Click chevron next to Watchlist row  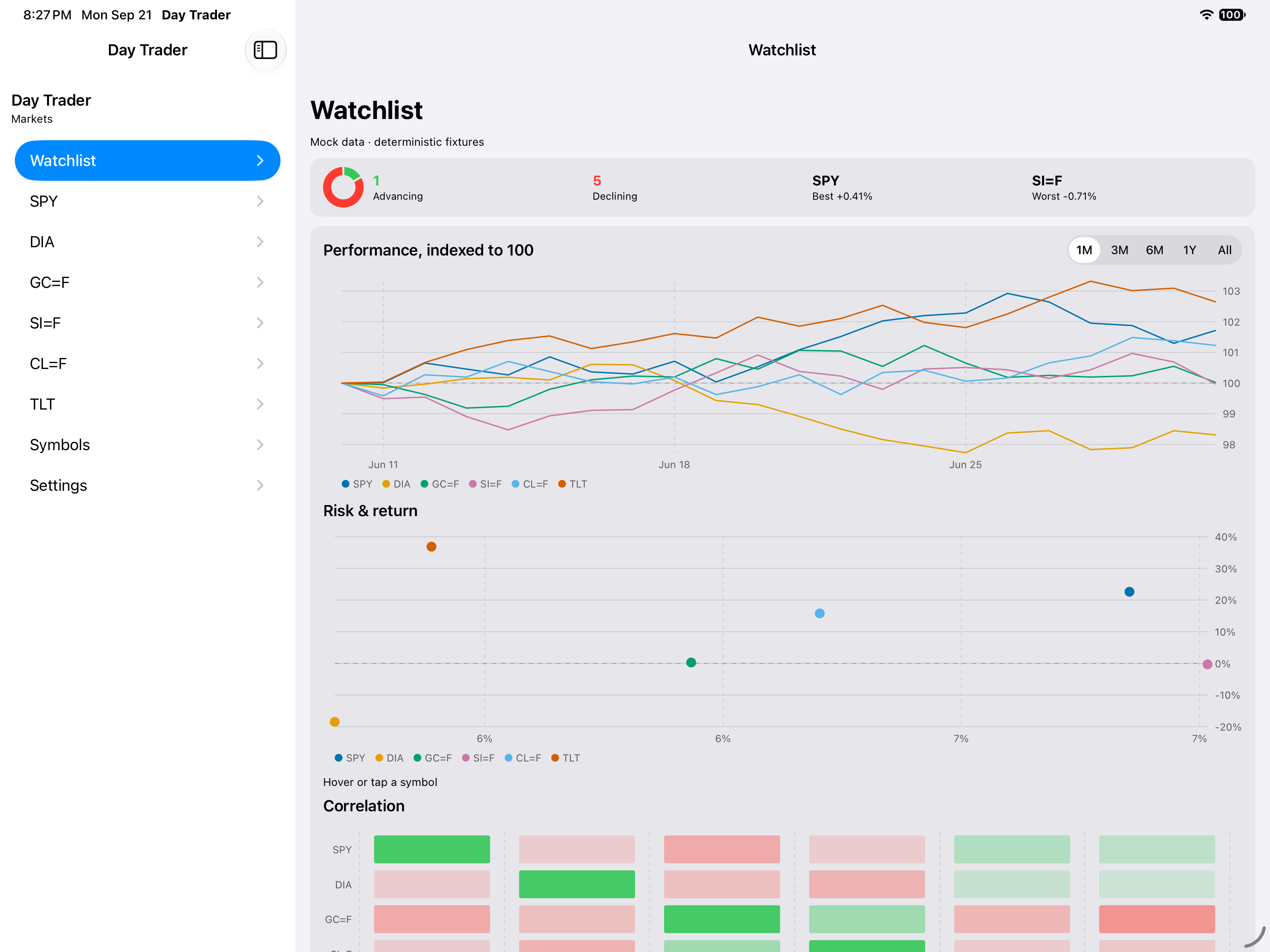[x=260, y=161]
